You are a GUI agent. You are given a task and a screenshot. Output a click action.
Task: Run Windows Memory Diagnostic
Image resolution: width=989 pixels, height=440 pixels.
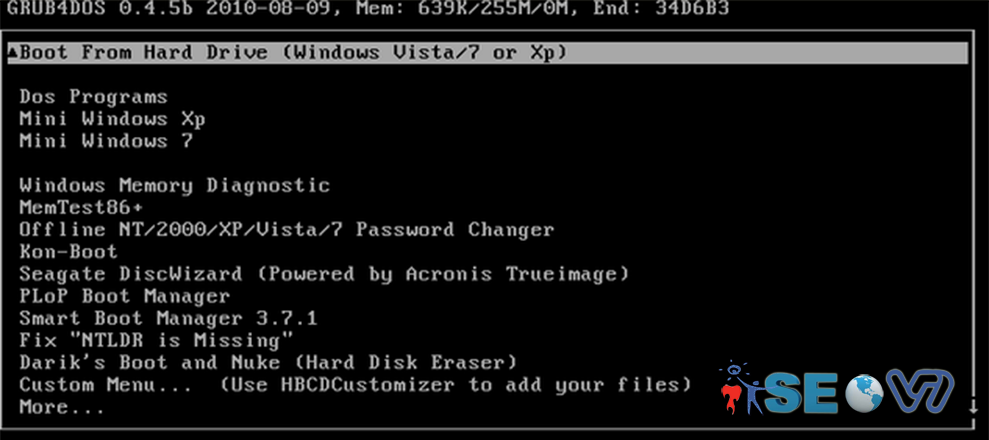point(174,185)
